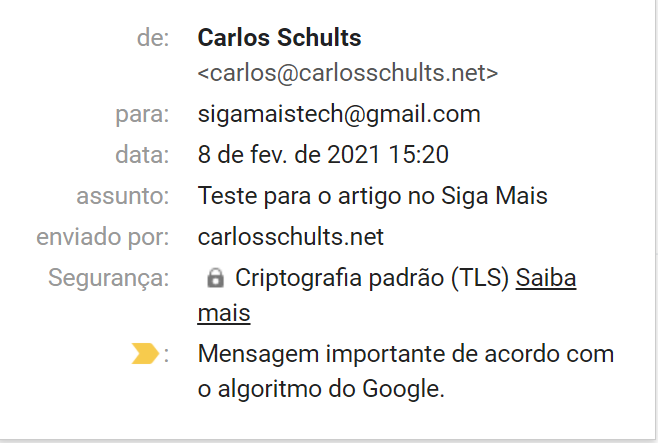Viewport: 662px width, 446px height.
Task: Click the padlock icon beside Criptografia padrão
Action: (214, 278)
